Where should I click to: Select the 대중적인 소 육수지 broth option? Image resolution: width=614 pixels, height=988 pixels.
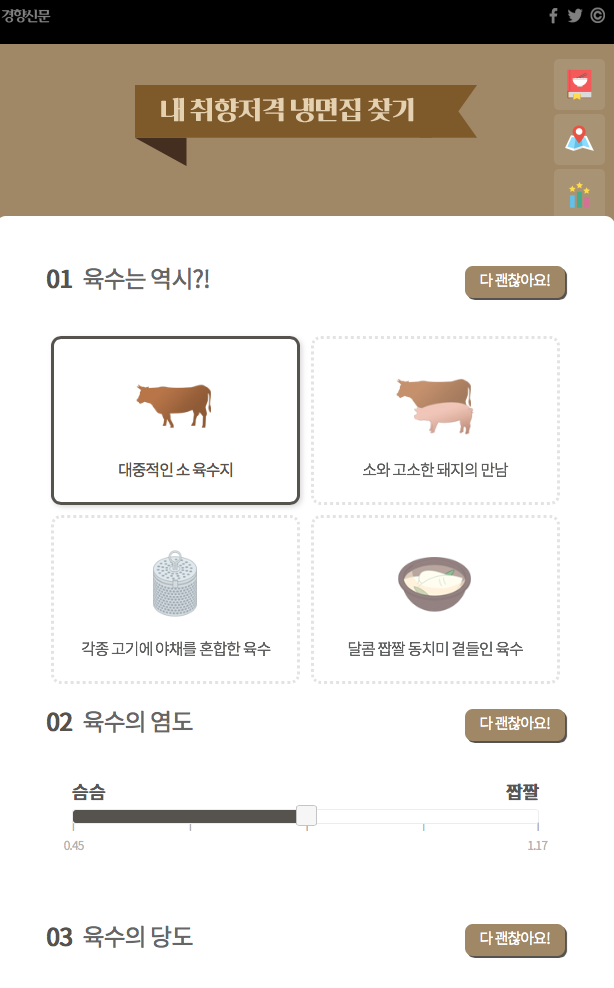(175, 420)
